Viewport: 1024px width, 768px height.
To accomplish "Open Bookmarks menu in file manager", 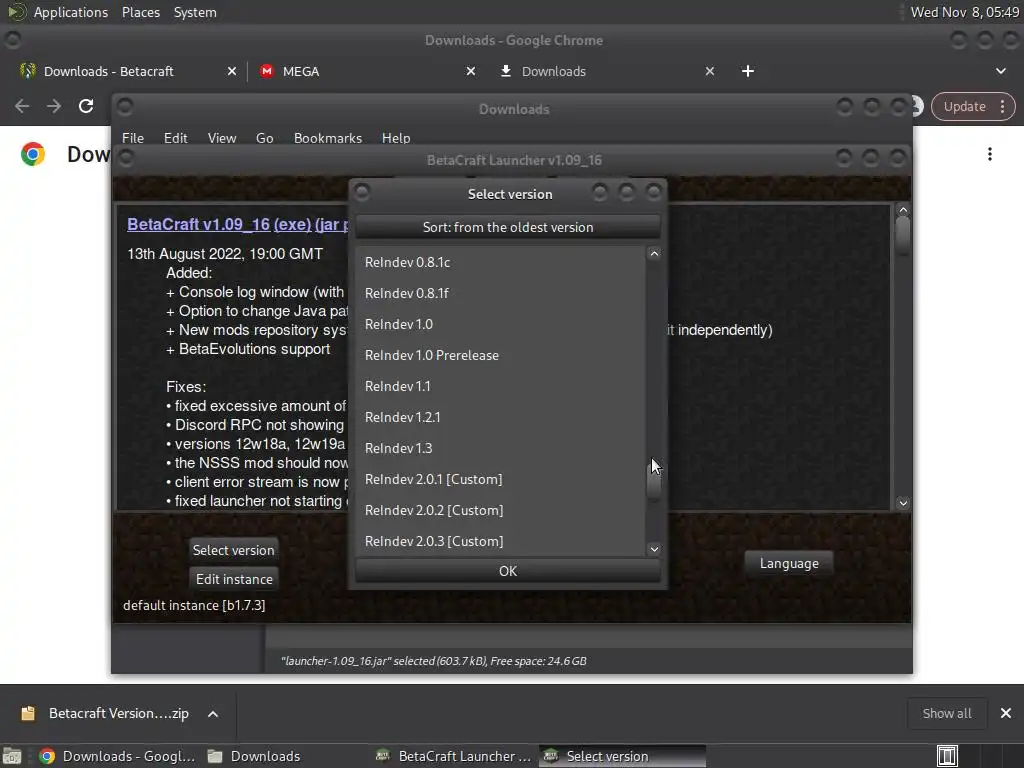I will (327, 138).
